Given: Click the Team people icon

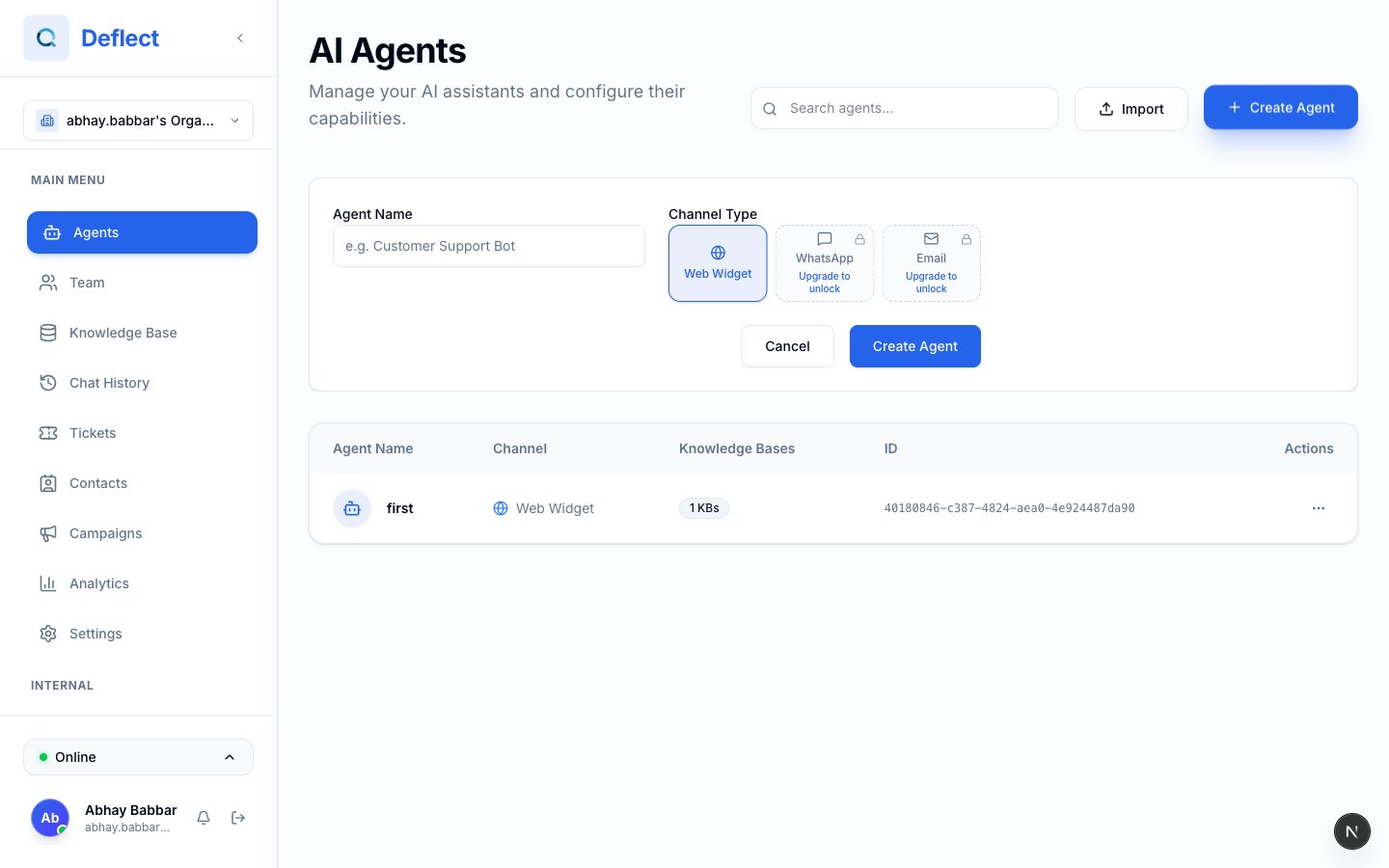Looking at the screenshot, I should [x=48, y=283].
